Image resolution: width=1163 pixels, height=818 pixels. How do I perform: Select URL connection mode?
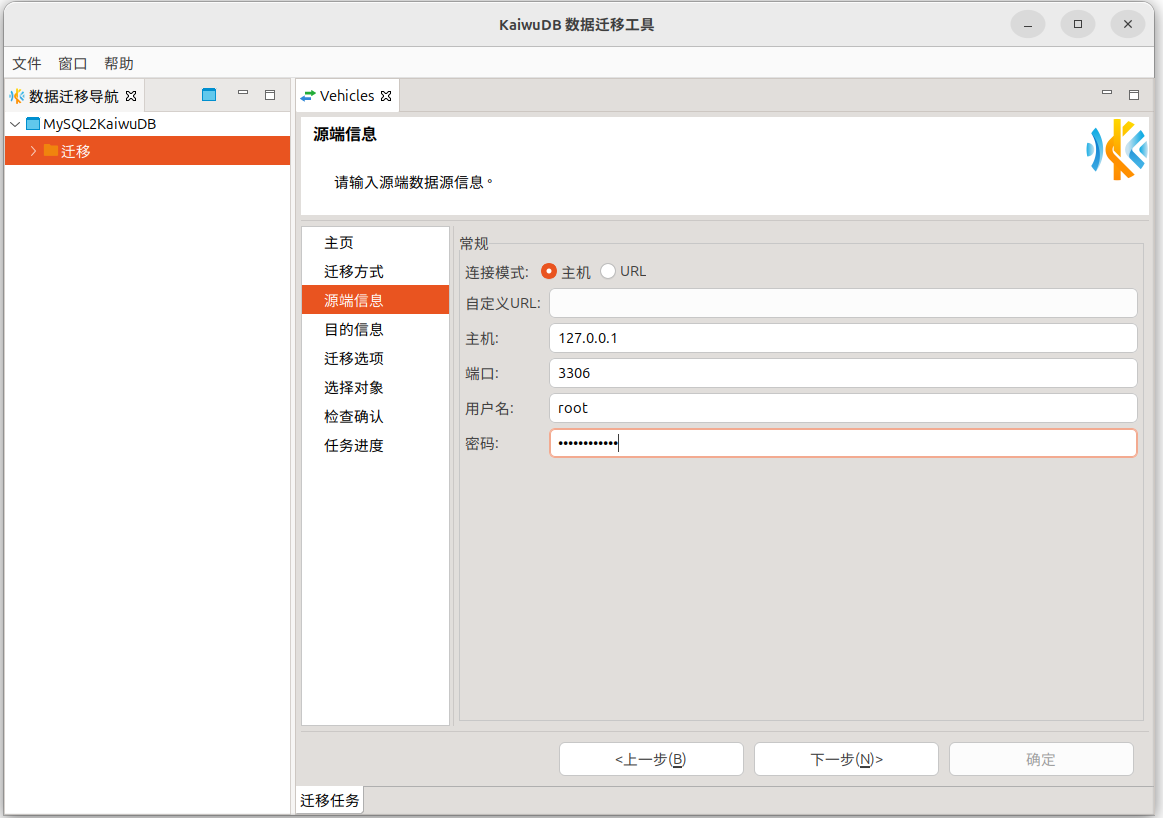[x=608, y=272]
